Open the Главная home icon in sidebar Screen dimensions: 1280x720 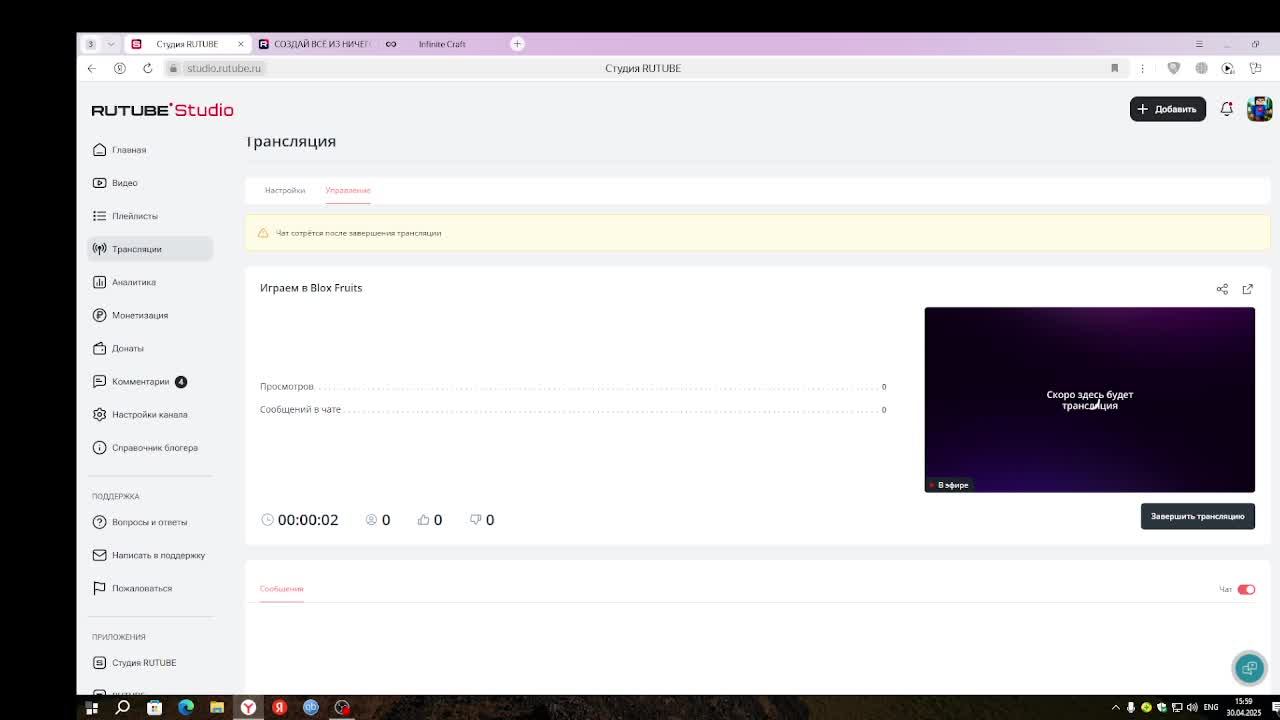pos(99,150)
